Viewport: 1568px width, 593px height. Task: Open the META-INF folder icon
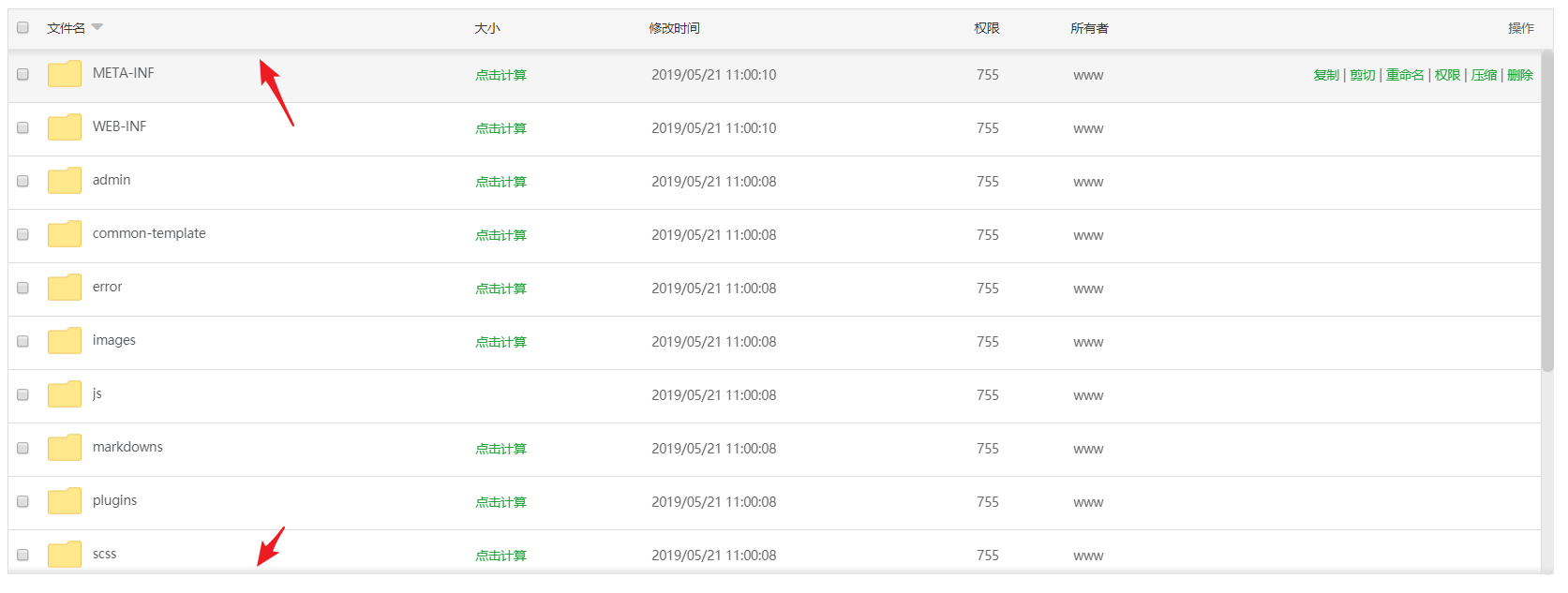pos(64,74)
